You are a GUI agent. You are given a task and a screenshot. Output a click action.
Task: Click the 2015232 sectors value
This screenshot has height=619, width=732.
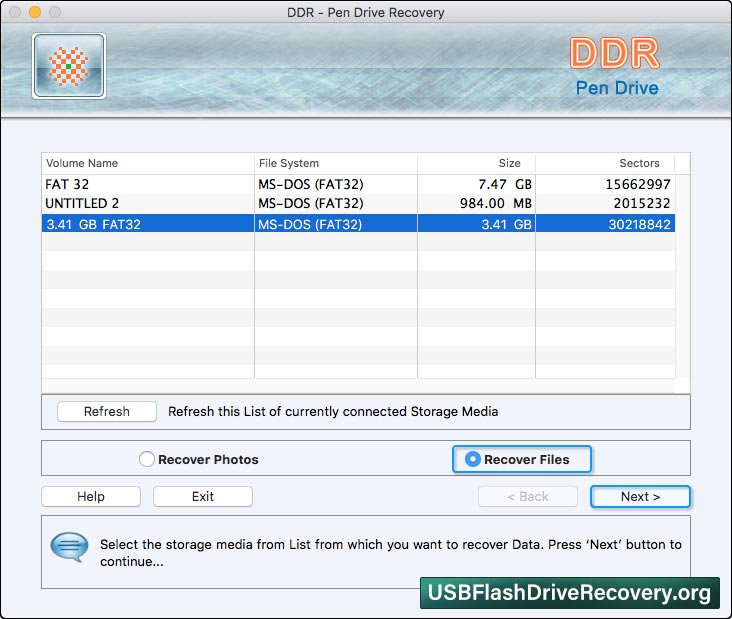641,203
